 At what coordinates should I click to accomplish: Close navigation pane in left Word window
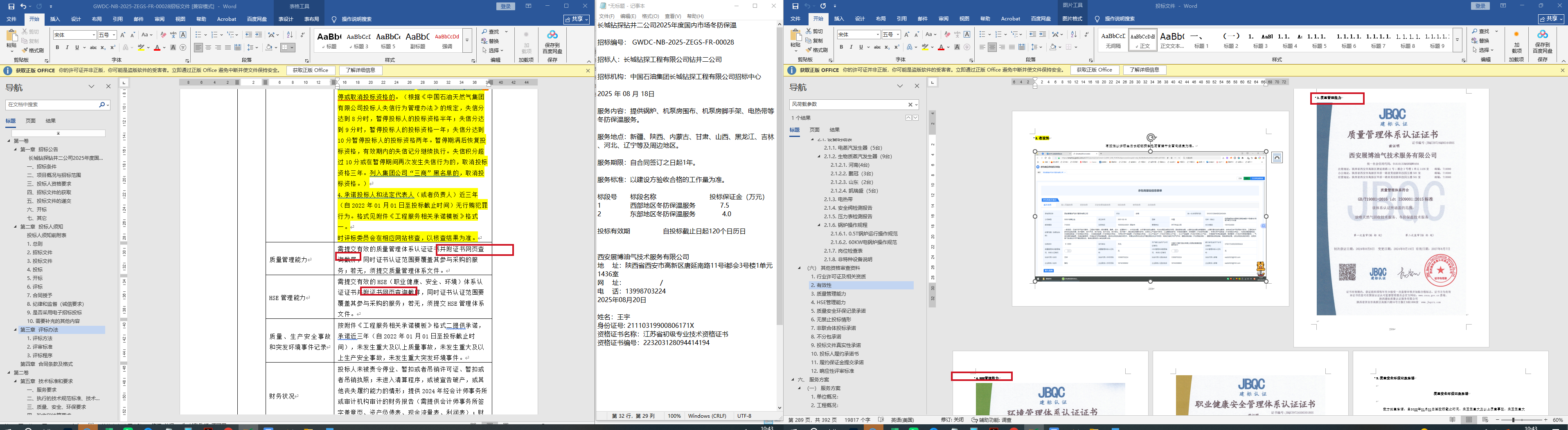coord(108,86)
